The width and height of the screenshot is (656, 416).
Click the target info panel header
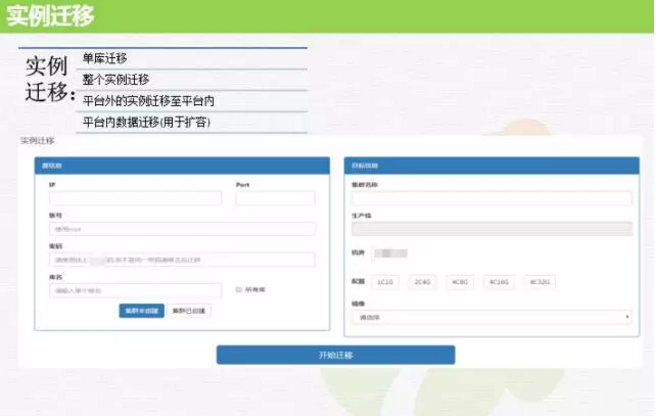pos(492,166)
